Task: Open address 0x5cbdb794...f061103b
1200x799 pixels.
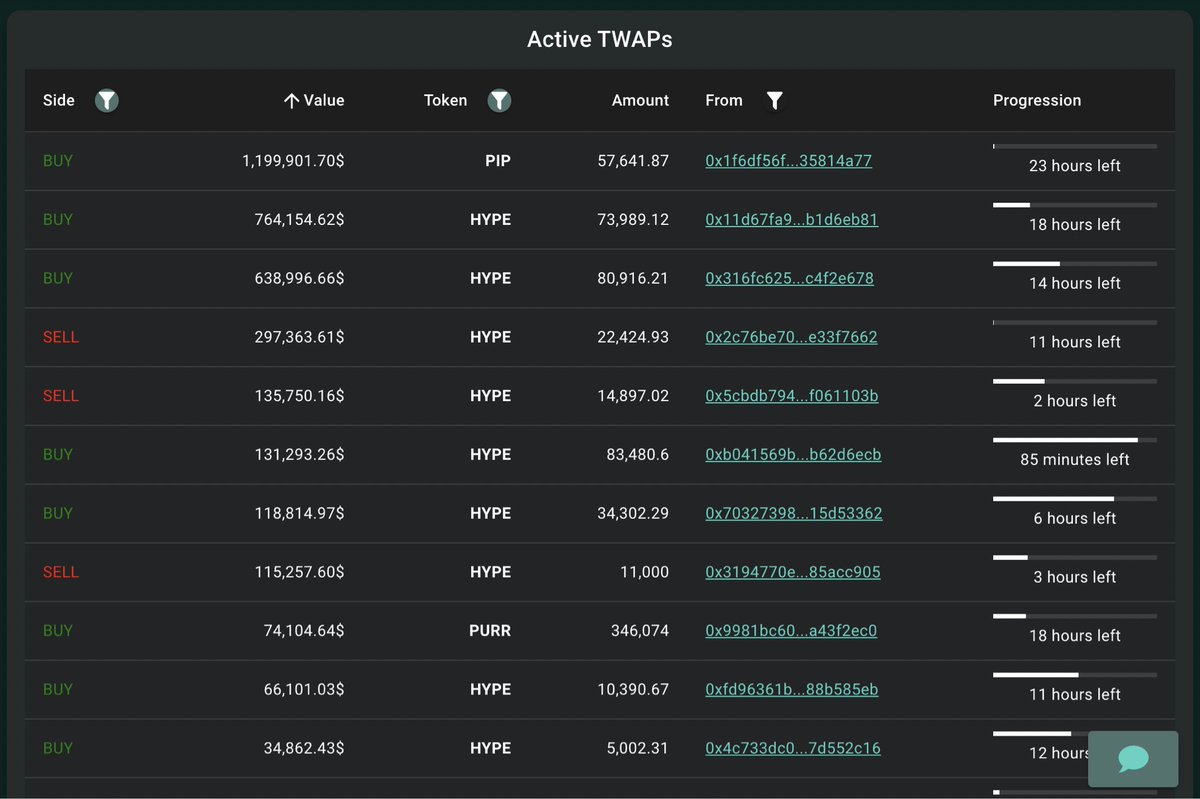Action: tap(792, 396)
